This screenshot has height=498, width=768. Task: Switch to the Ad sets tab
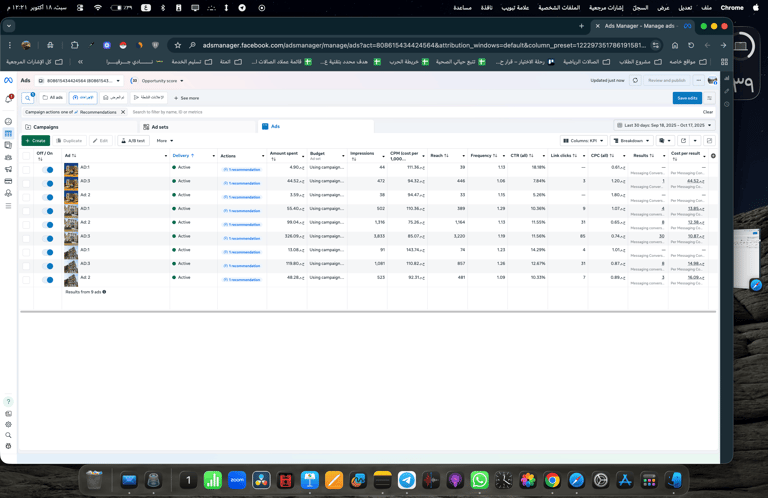click(x=159, y=127)
